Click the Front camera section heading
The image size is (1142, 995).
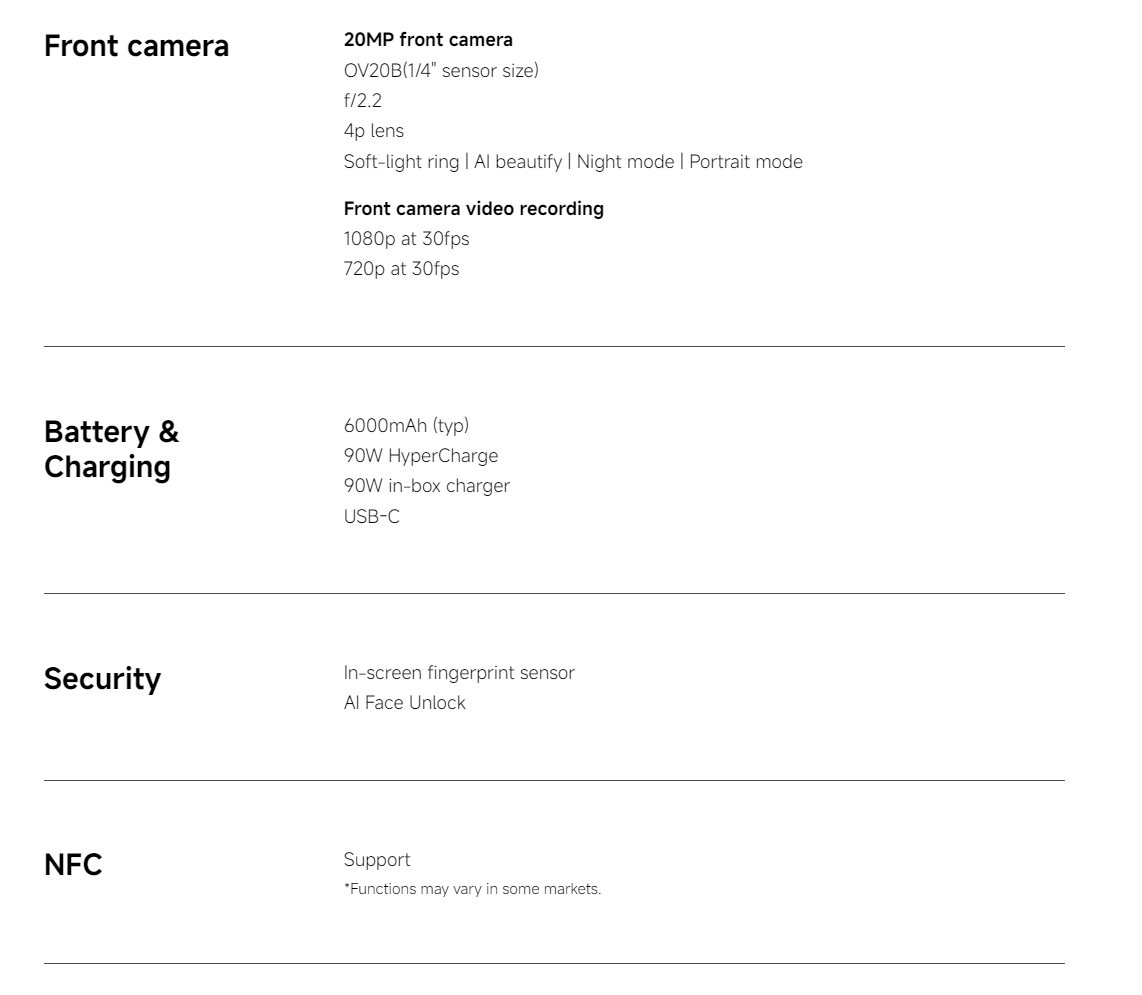pos(136,46)
